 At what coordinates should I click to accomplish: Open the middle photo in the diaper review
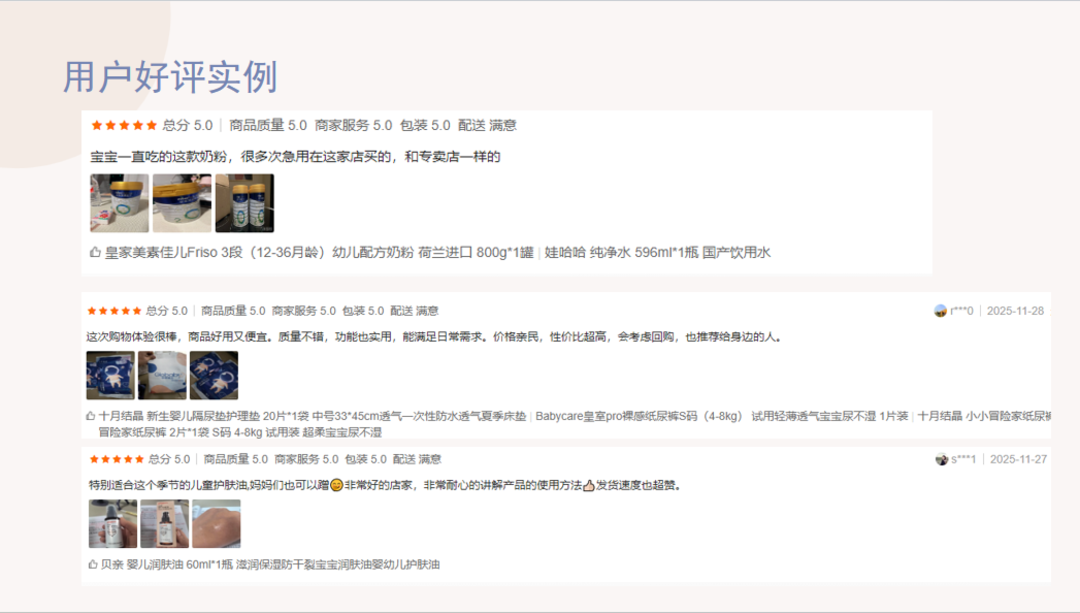point(162,375)
